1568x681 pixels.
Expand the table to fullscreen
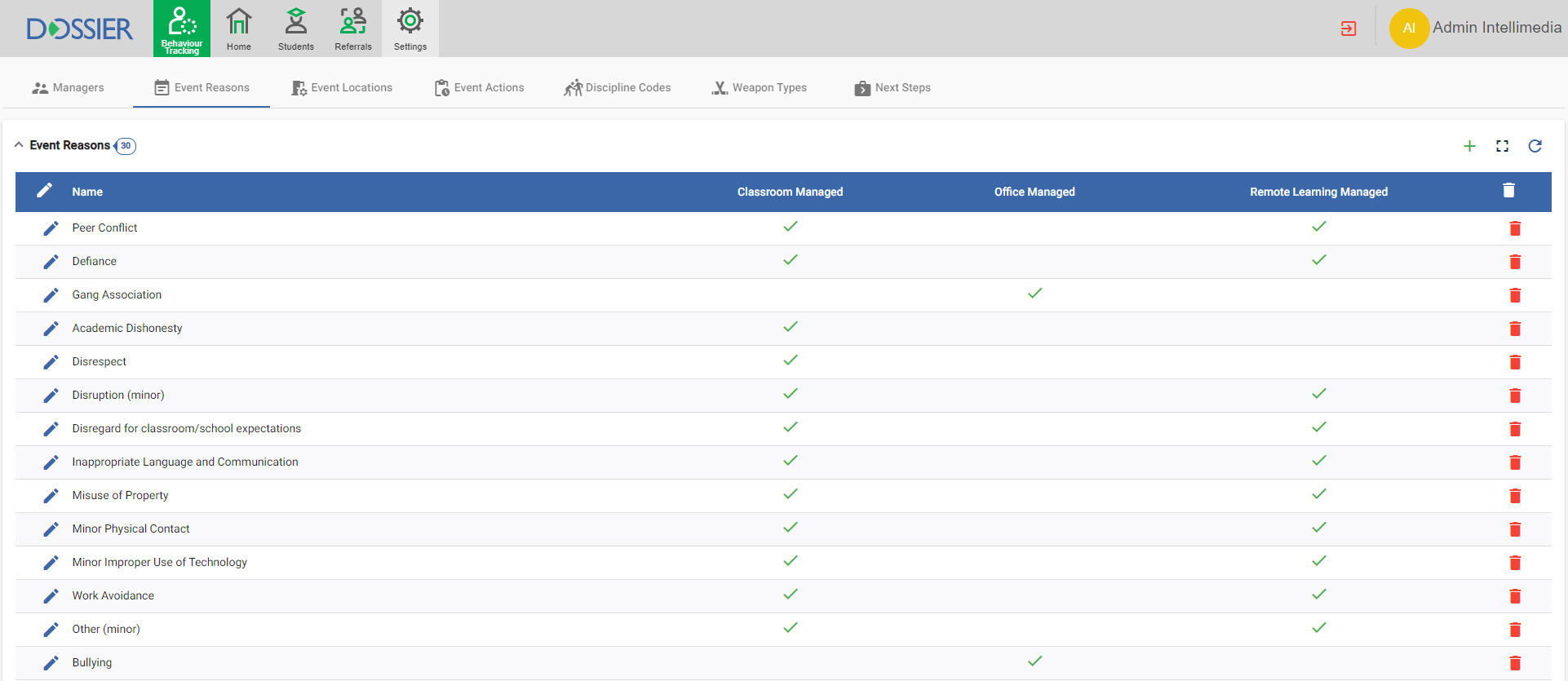point(1502,146)
